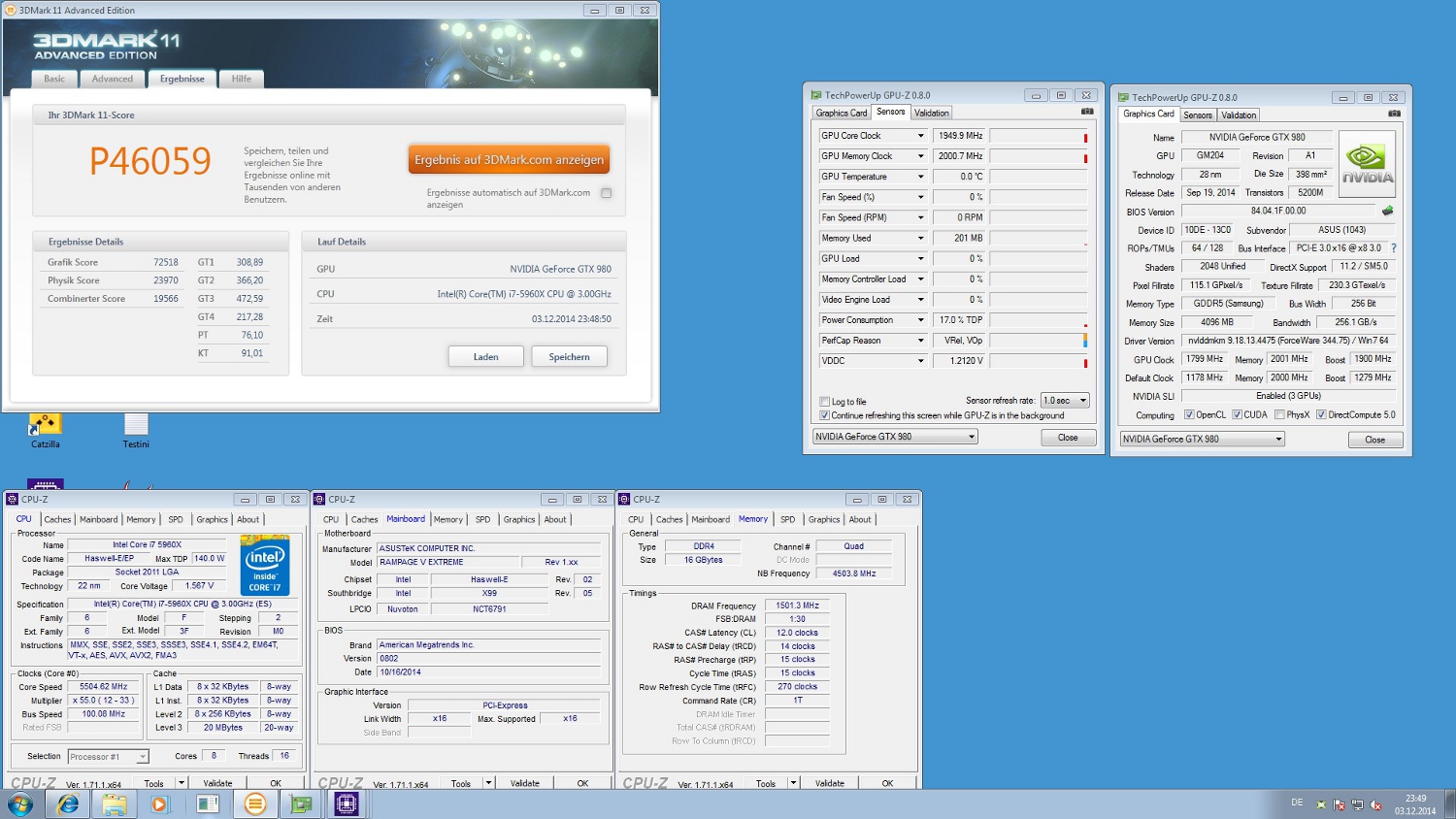Check Ergebnisse automatisch auf 3DMark.com anzeigen
The height and width of the screenshot is (819, 1456).
[607, 193]
